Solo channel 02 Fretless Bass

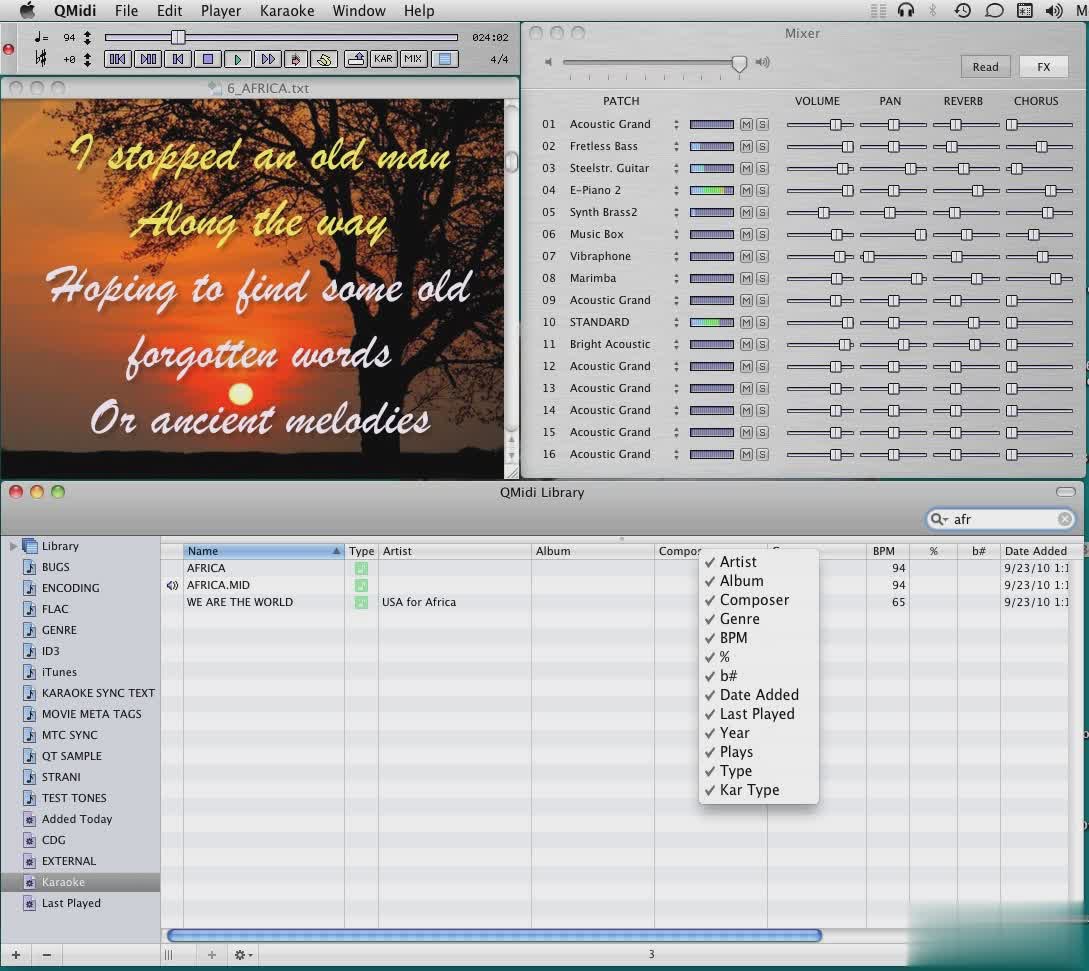(x=761, y=146)
